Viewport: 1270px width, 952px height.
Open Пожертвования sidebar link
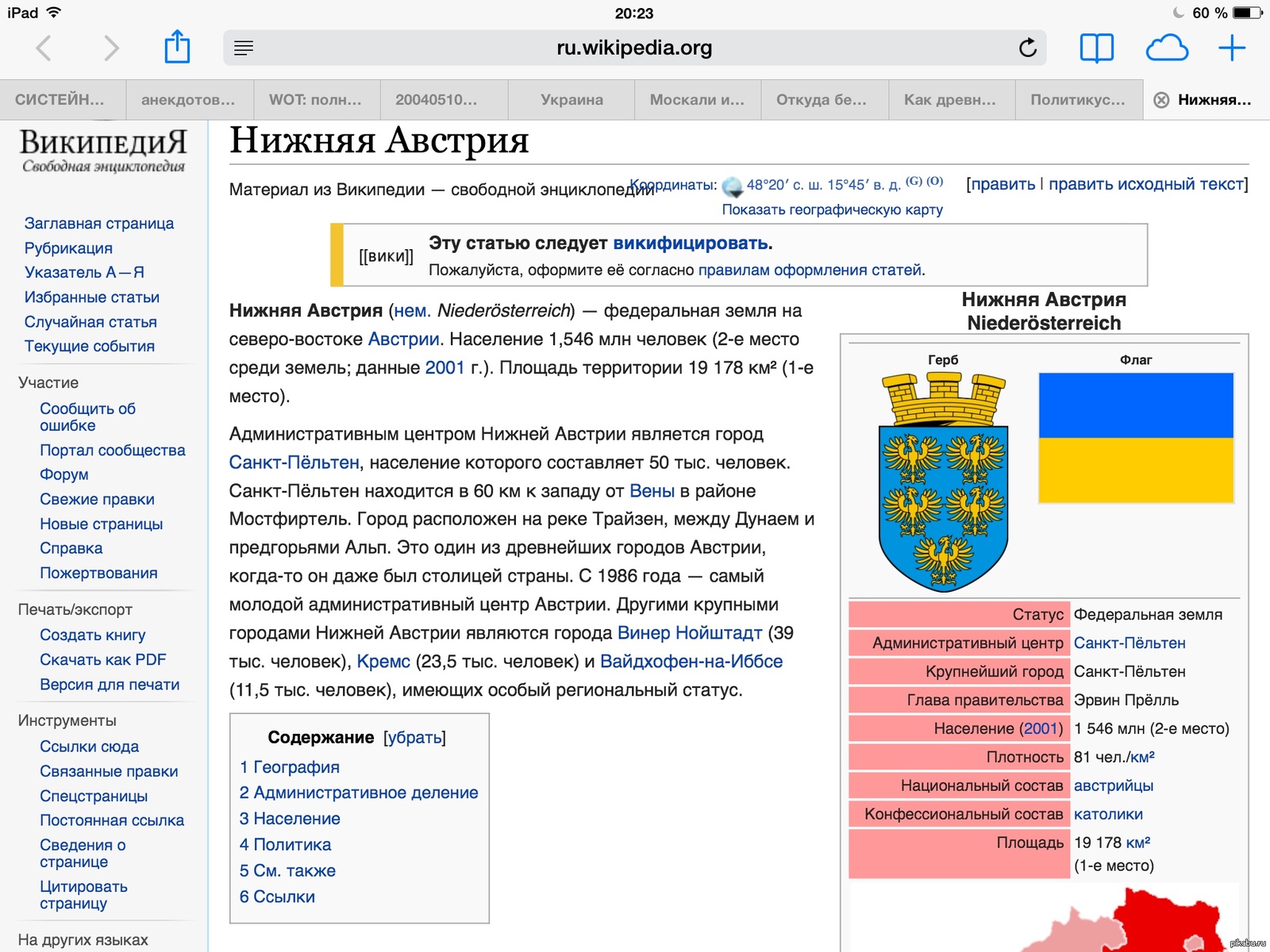(98, 574)
